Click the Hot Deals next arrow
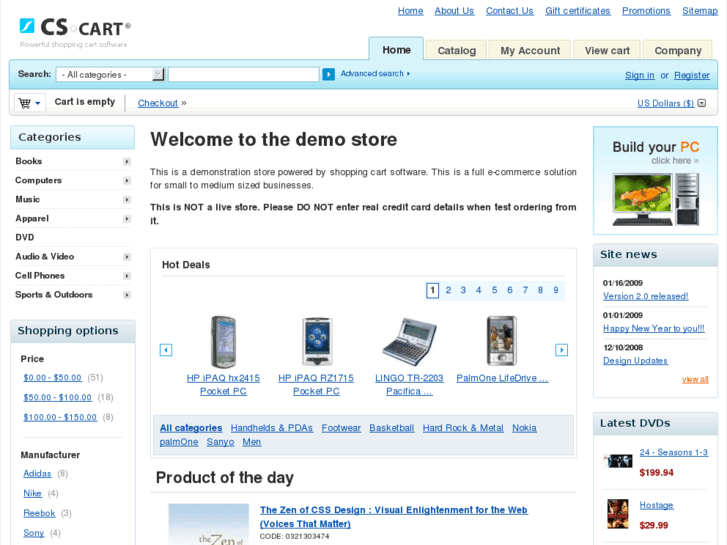Image resolution: width=727 pixels, height=545 pixels. point(561,350)
